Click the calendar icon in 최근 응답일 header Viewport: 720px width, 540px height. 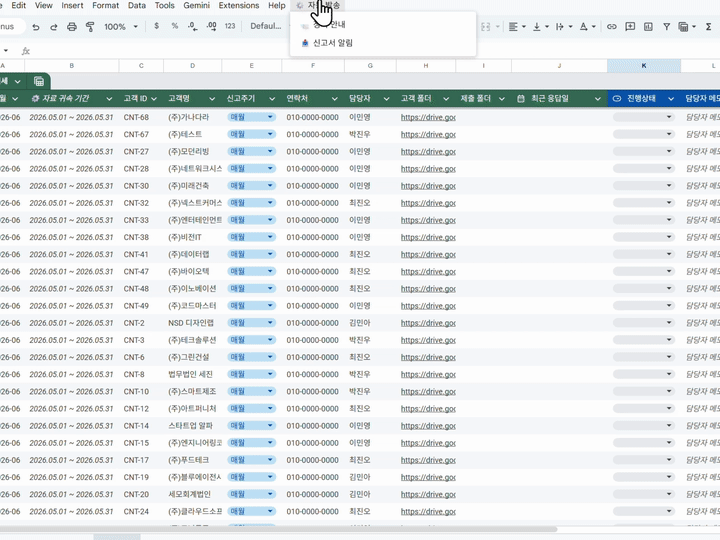(521, 99)
